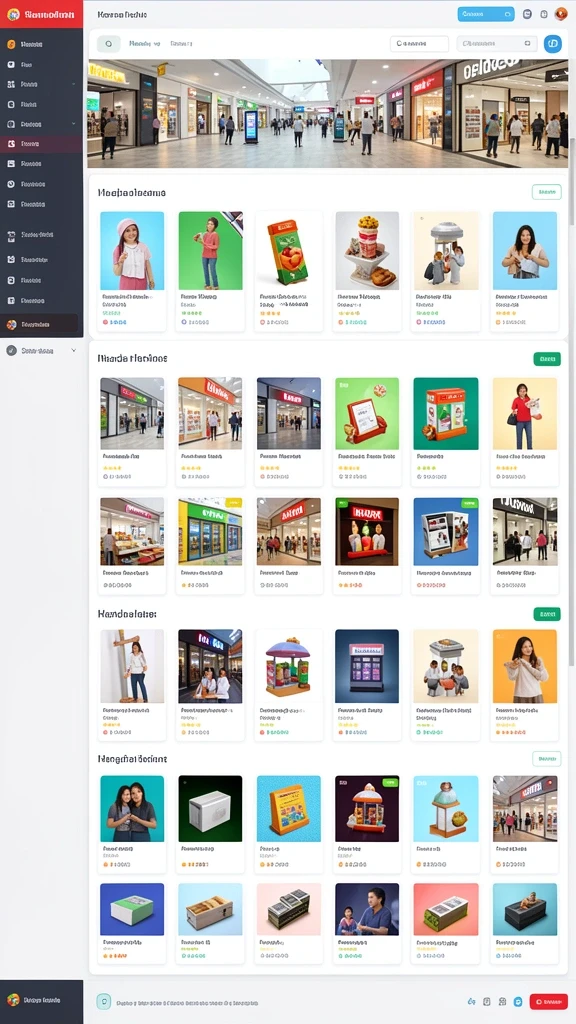
Task: Expand the chevron beside the gray checkmark item
Action: 73,351
